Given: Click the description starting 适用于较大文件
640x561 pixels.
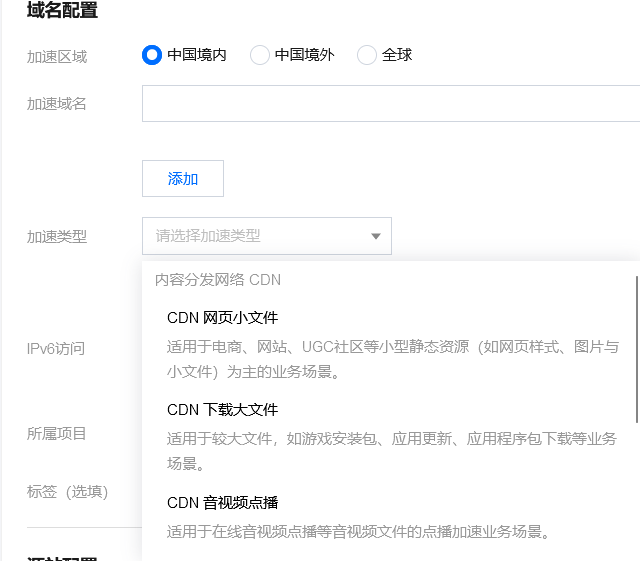Looking at the screenshot, I should (392, 451).
